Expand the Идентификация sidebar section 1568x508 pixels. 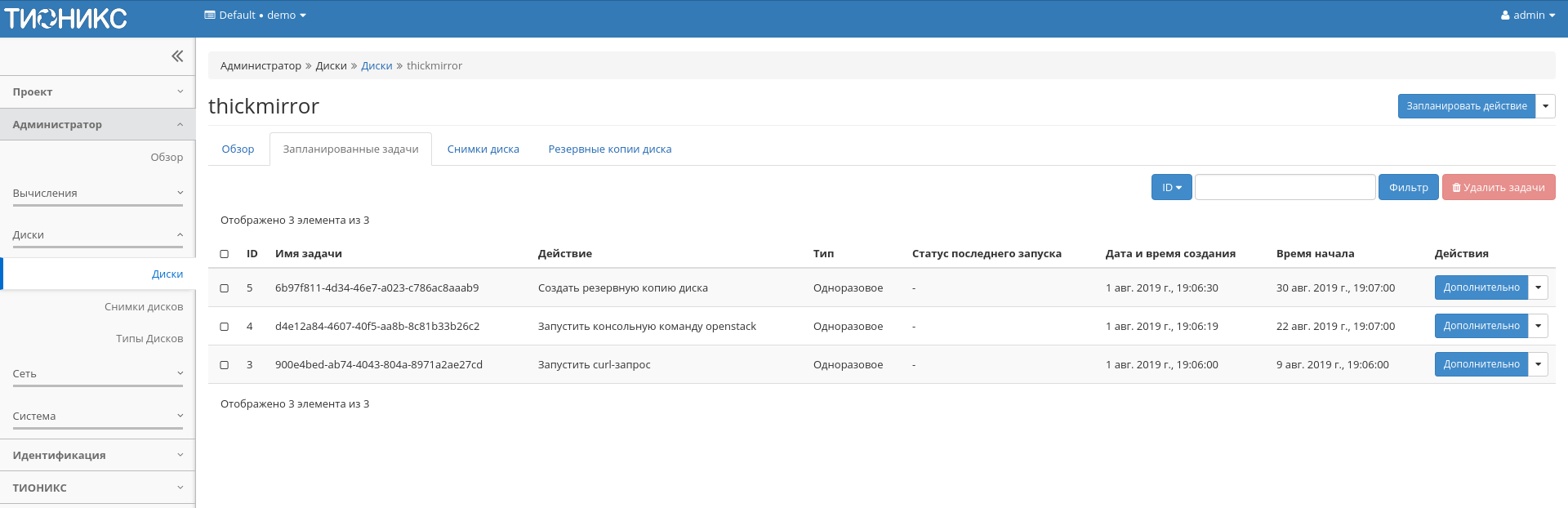pyautogui.click(x=97, y=456)
